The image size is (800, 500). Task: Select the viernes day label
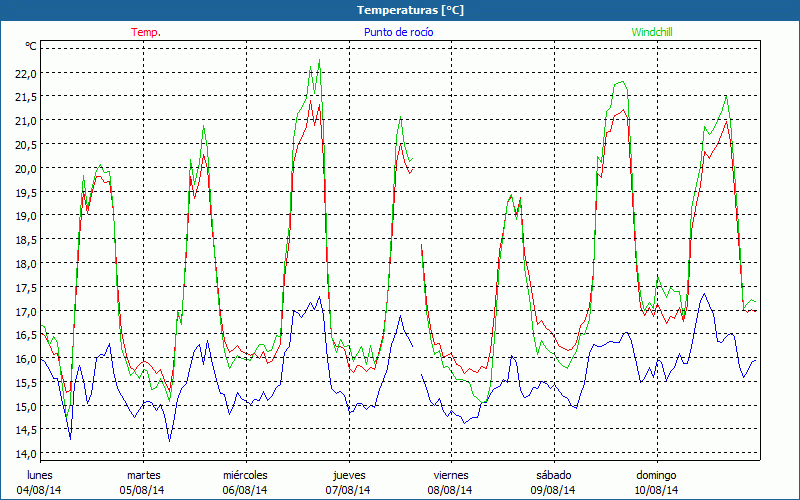point(451,475)
